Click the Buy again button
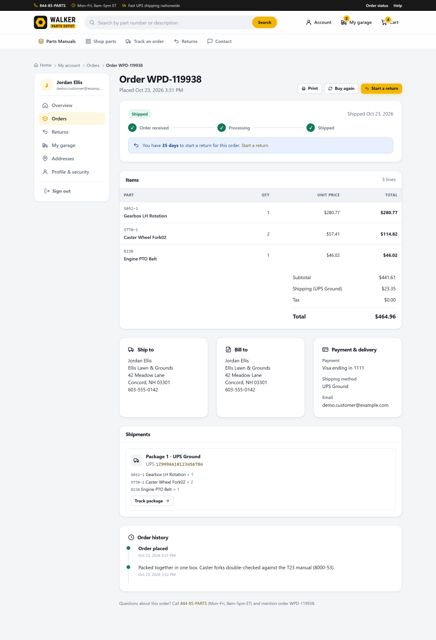 click(341, 88)
